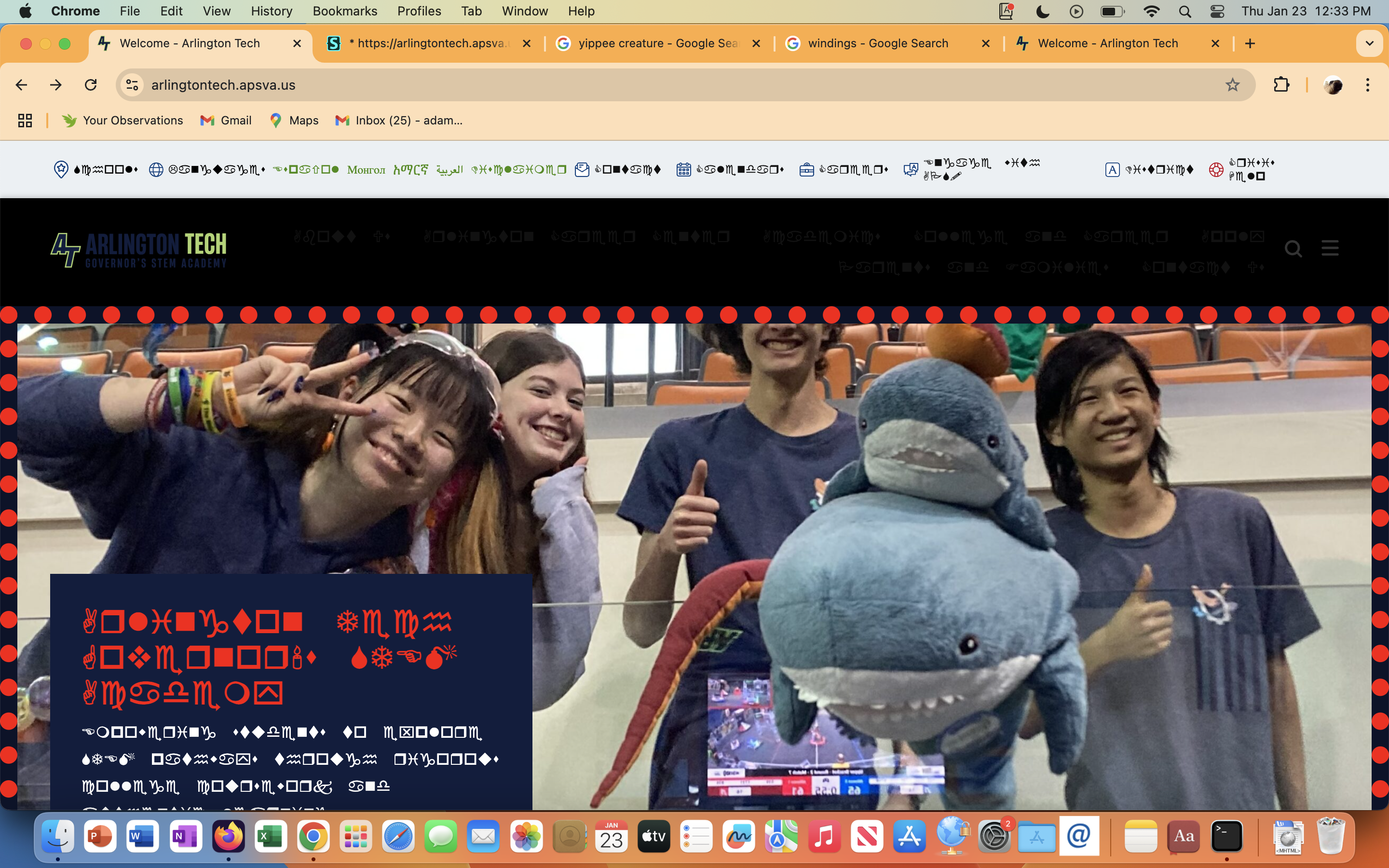Viewport: 1389px width, 868px height.
Task: Open the Wi-Fi status menu
Action: (x=1151, y=12)
